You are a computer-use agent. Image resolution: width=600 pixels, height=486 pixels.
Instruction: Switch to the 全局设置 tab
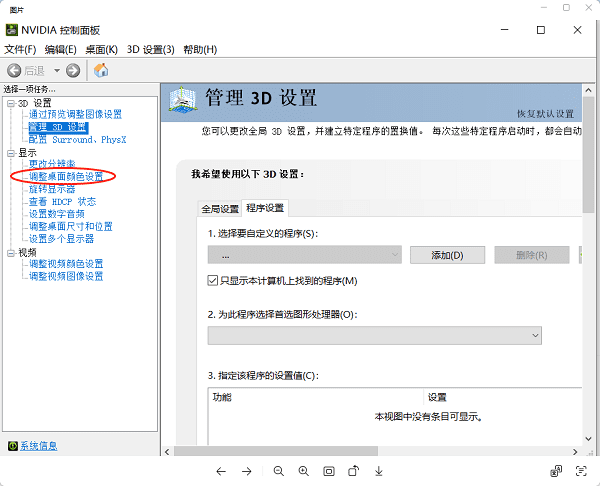(x=220, y=209)
